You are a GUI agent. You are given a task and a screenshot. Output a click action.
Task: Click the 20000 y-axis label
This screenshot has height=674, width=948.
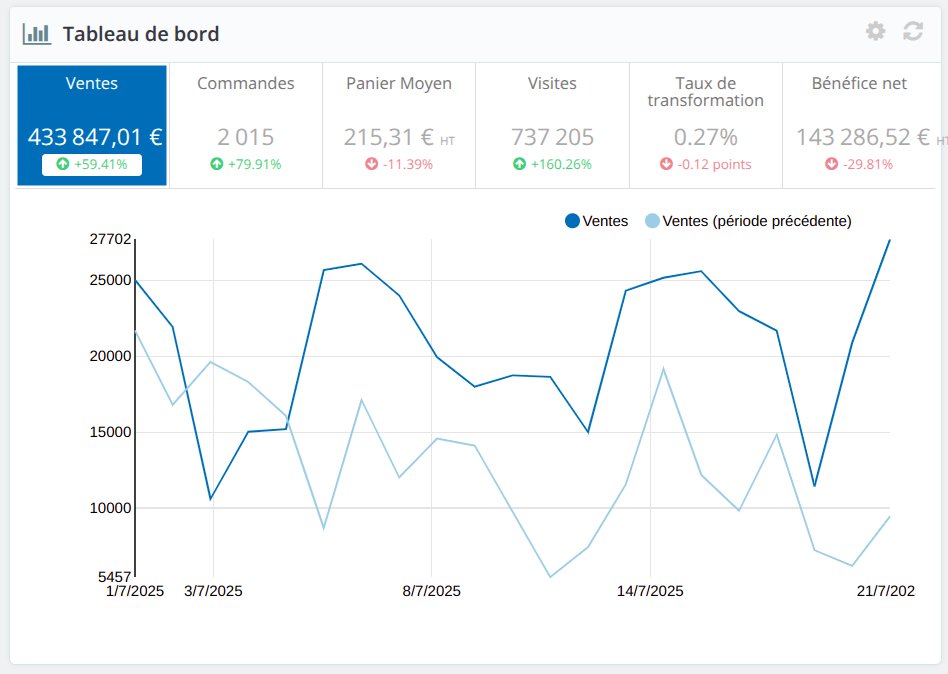[x=110, y=357]
